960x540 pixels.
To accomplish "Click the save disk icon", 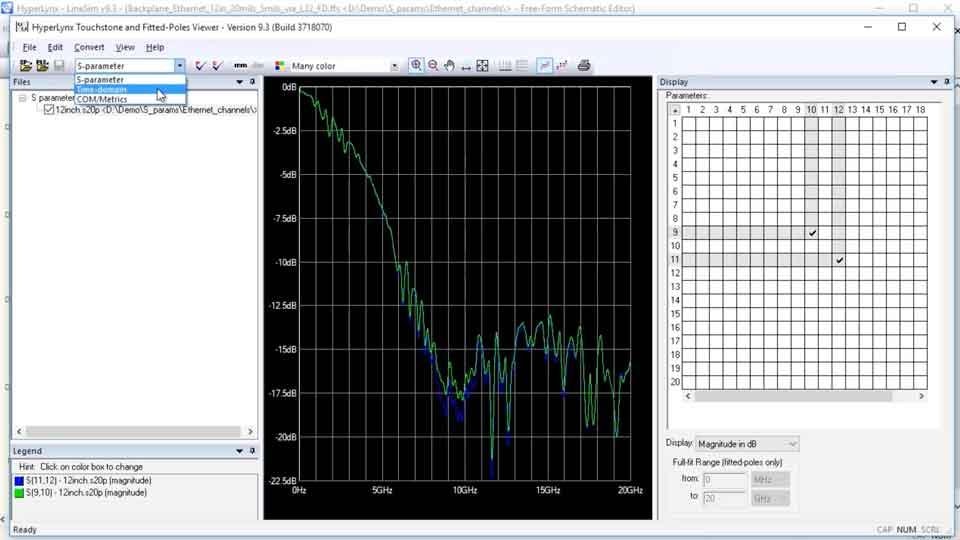I will coord(59,66).
